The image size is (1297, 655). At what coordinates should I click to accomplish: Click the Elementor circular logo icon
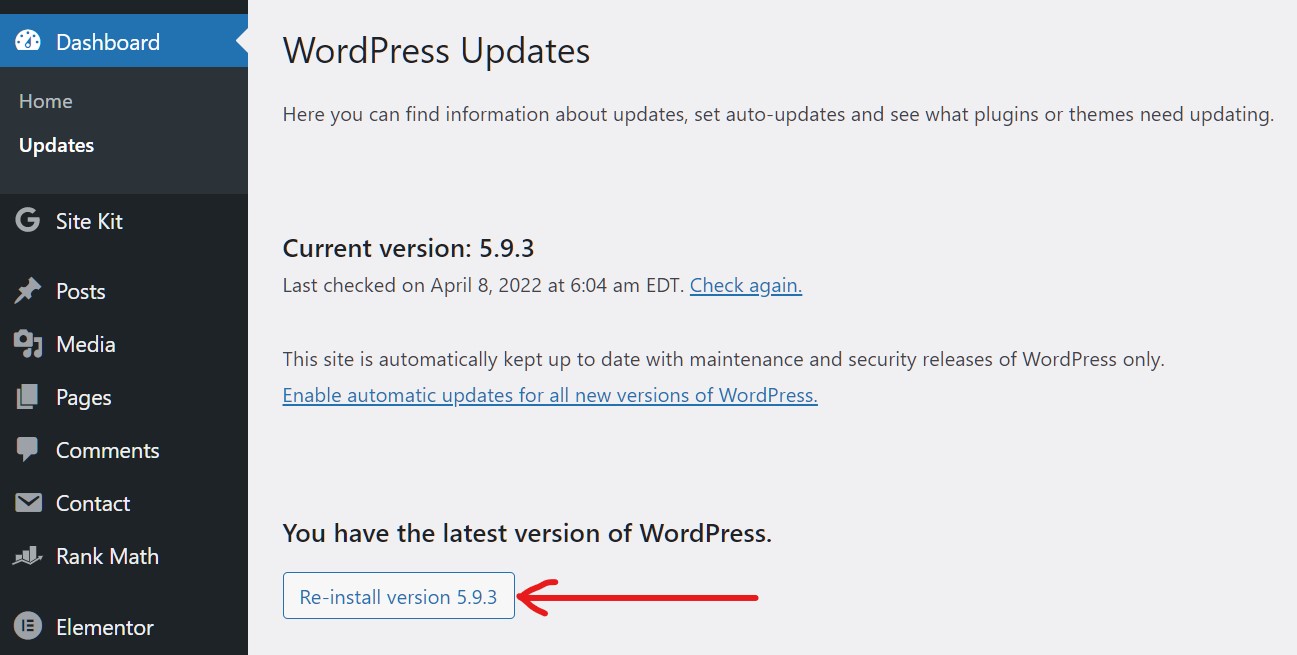coord(28,627)
